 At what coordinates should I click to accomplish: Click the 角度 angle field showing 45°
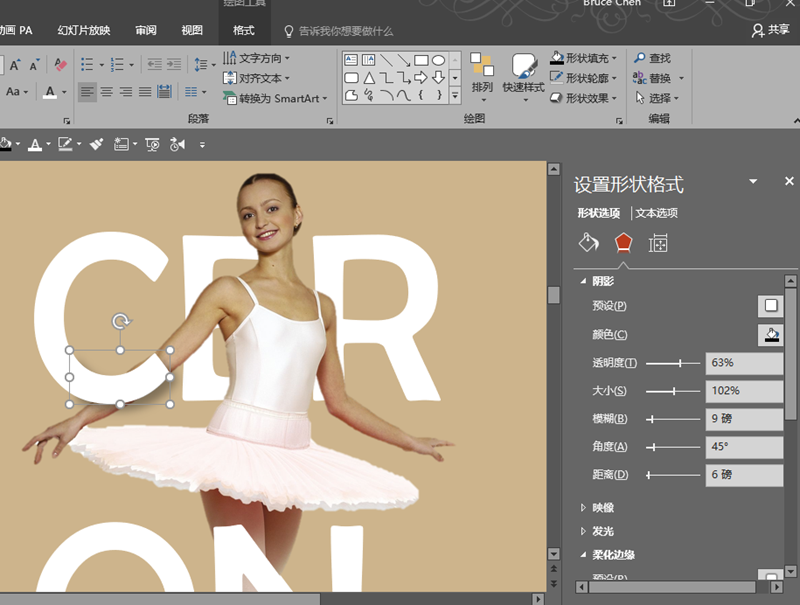[744, 447]
